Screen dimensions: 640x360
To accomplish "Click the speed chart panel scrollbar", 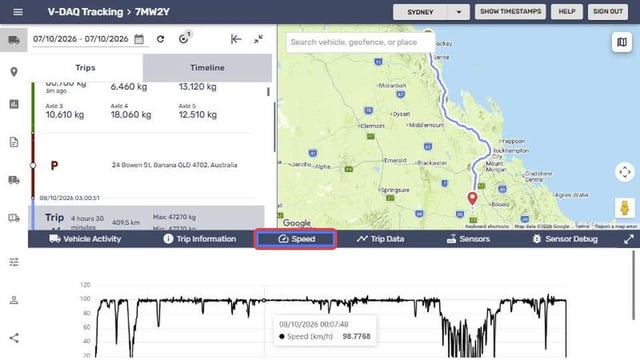I will [x=633, y=286].
